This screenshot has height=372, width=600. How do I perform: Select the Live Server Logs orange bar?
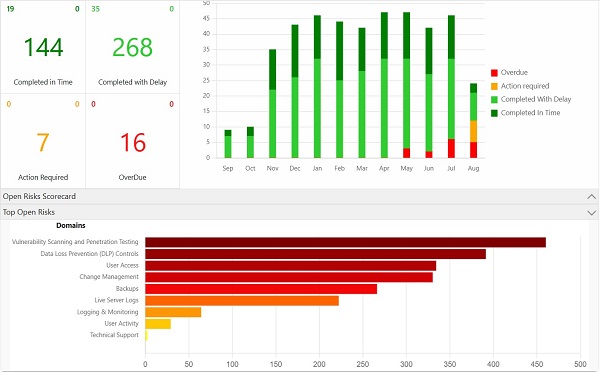click(242, 301)
